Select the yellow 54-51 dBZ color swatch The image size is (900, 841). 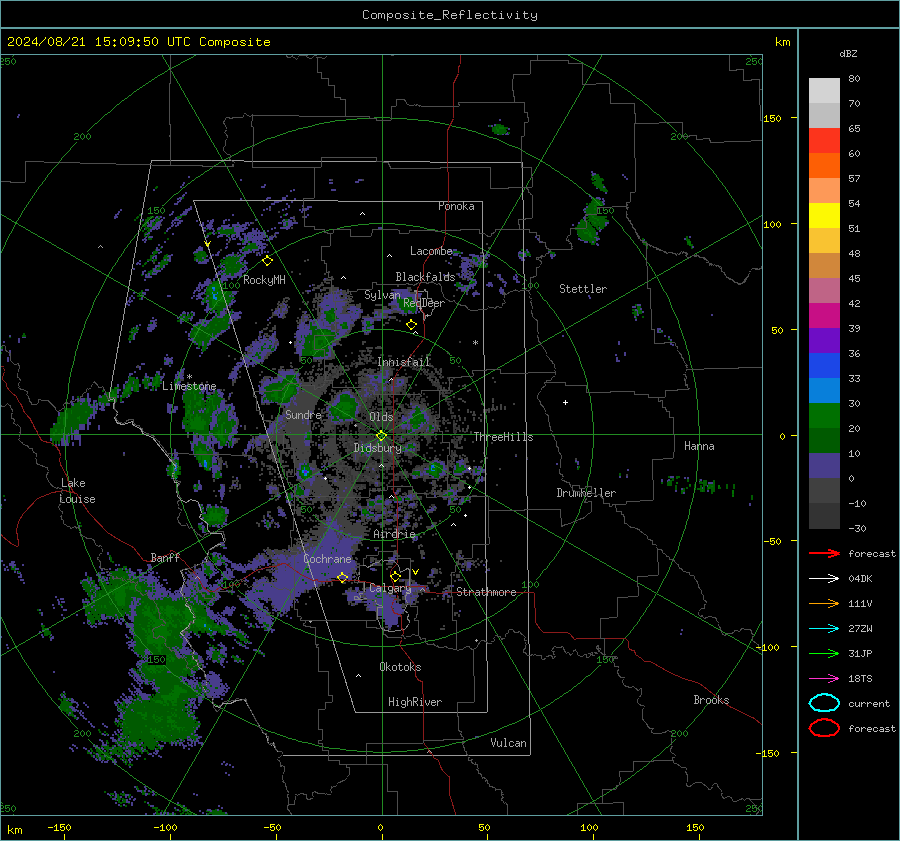click(x=824, y=215)
